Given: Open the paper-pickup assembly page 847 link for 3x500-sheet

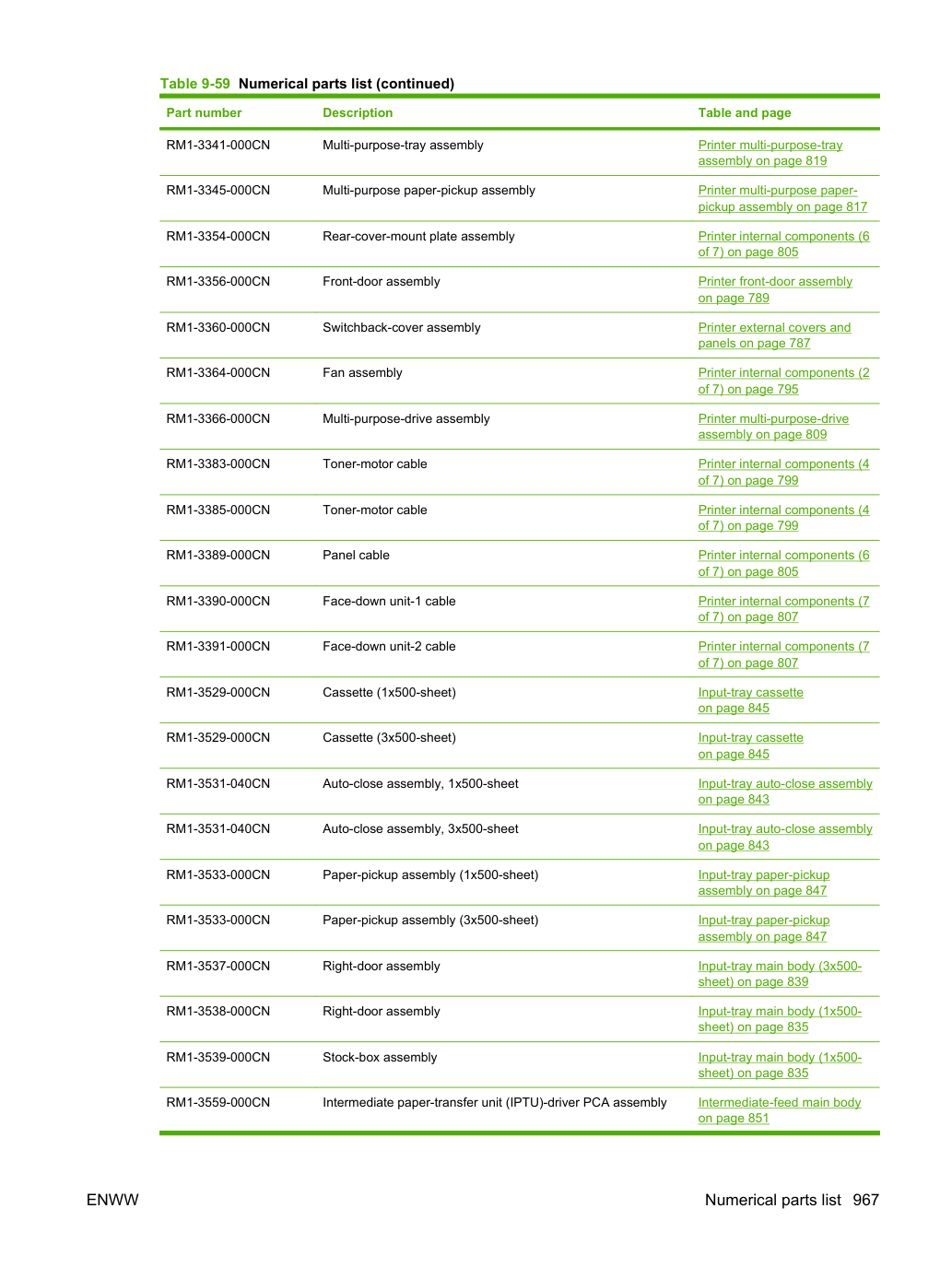Looking at the screenshot, I should point(763,929).
